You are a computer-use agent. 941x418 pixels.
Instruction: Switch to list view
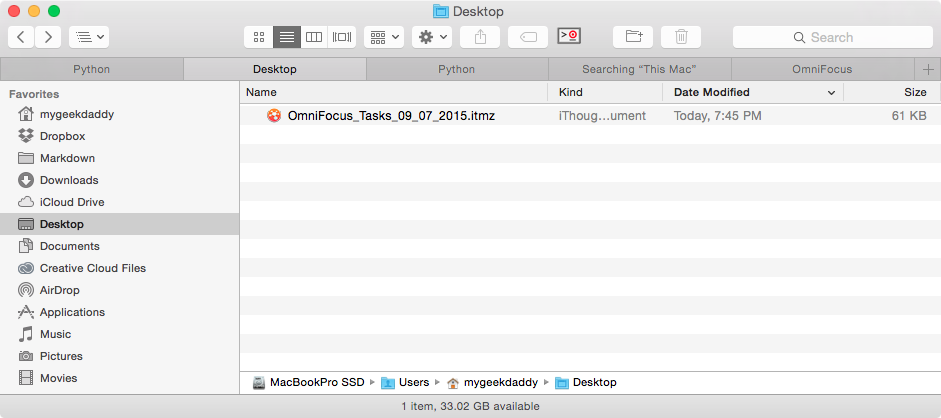287,37
